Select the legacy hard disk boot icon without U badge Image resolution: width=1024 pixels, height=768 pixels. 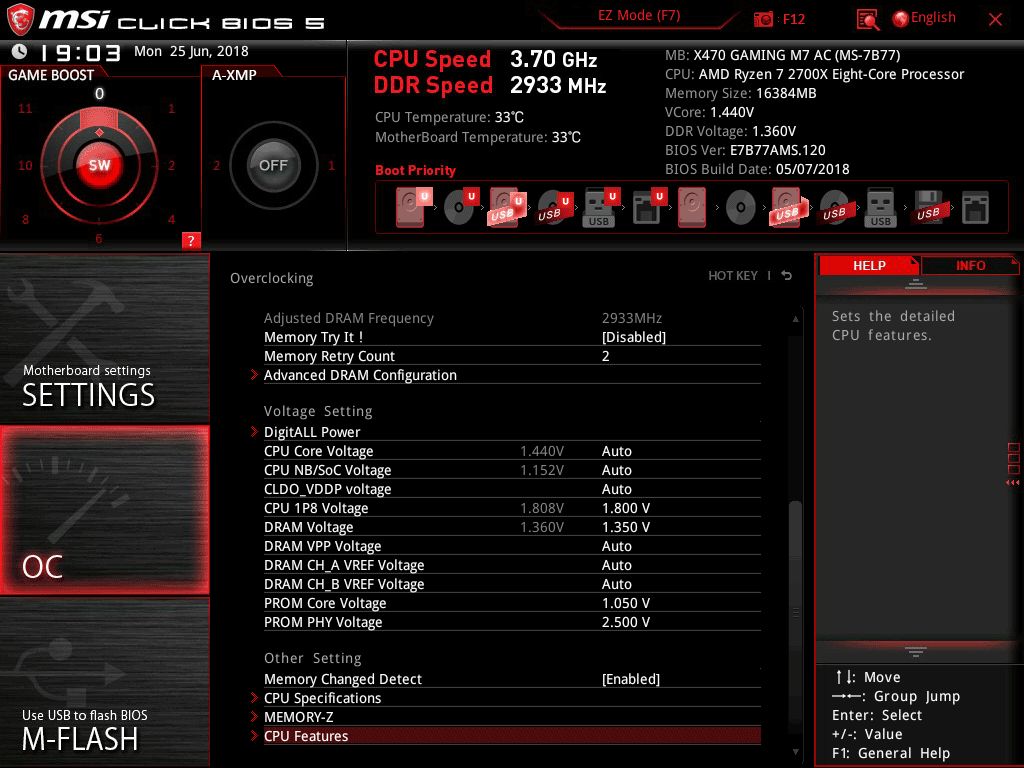pos(692,207)
